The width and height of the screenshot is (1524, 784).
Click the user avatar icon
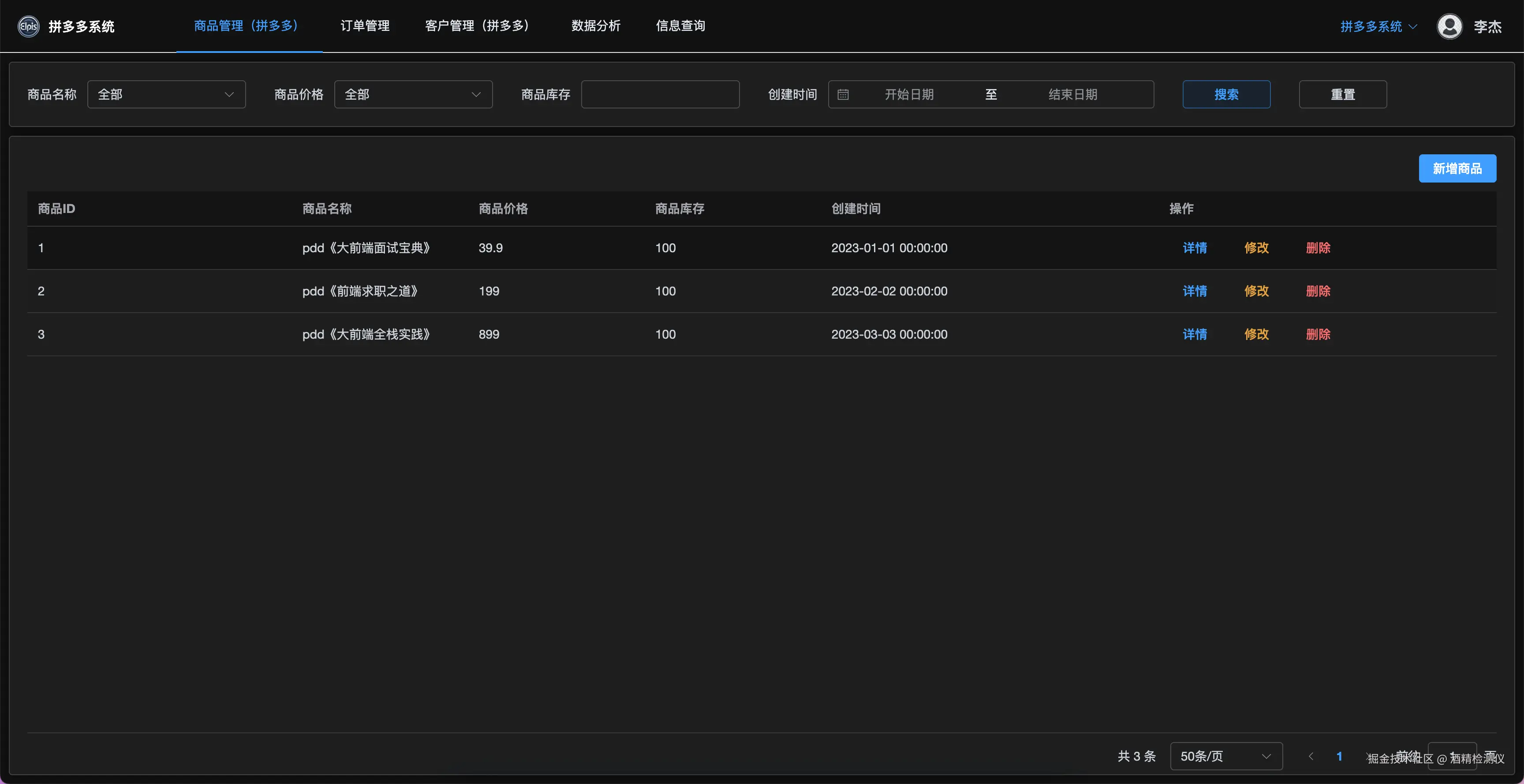[x=1449, y=26]
